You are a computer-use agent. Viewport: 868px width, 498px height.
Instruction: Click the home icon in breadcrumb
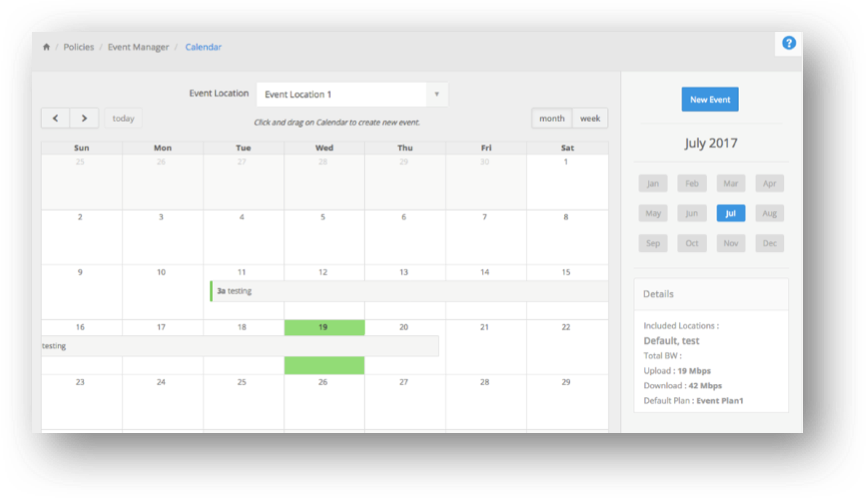tap(46, 47)
